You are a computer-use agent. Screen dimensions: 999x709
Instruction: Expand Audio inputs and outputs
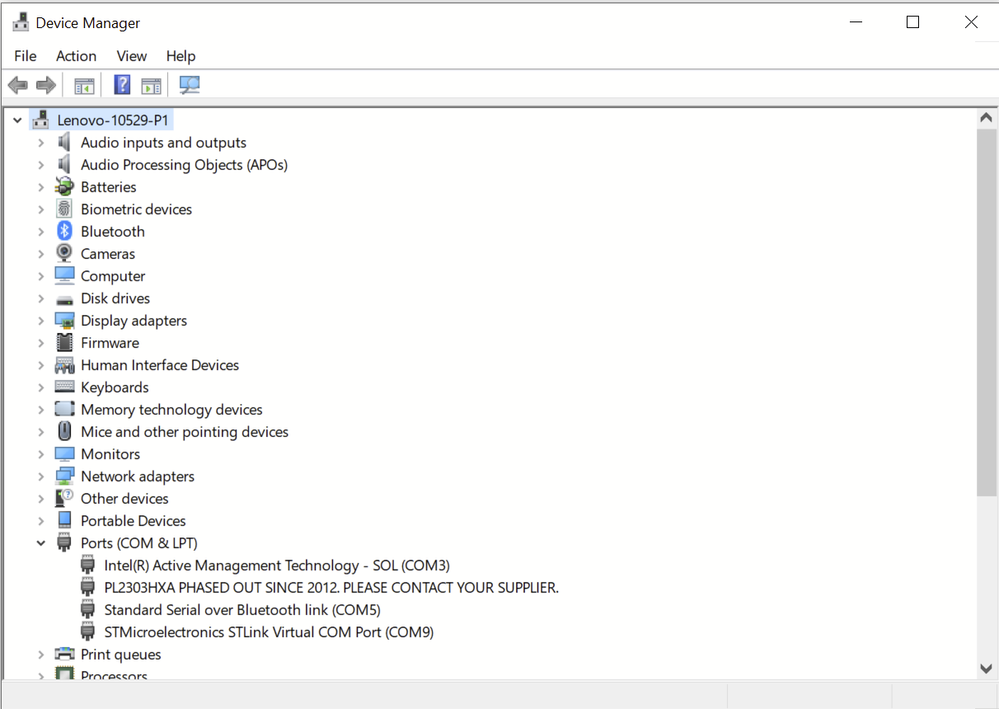pyautogui.click(x=41, y=143)
